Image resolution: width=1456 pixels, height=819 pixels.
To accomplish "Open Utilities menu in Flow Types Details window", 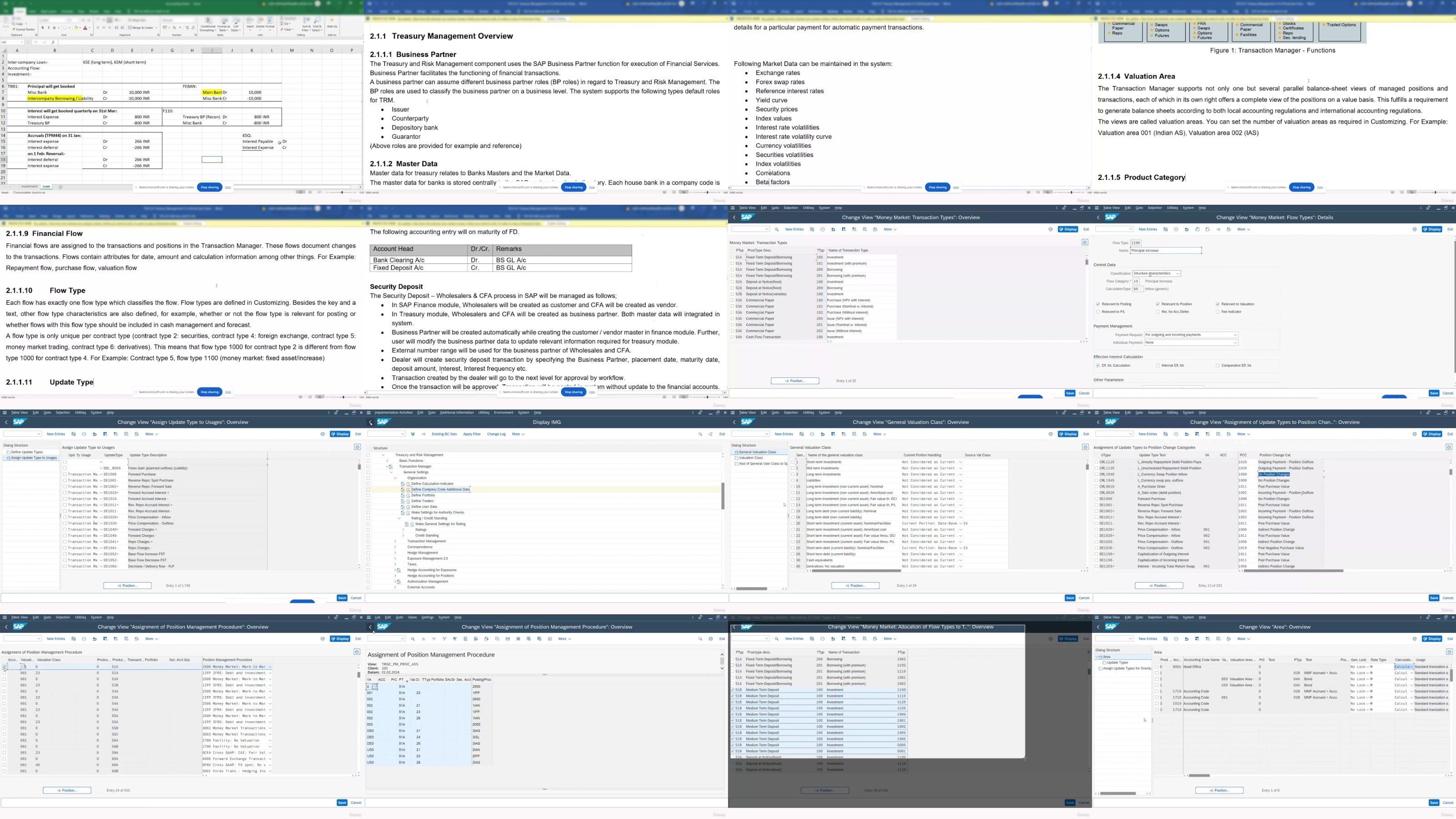I will tap(1172, 208).
